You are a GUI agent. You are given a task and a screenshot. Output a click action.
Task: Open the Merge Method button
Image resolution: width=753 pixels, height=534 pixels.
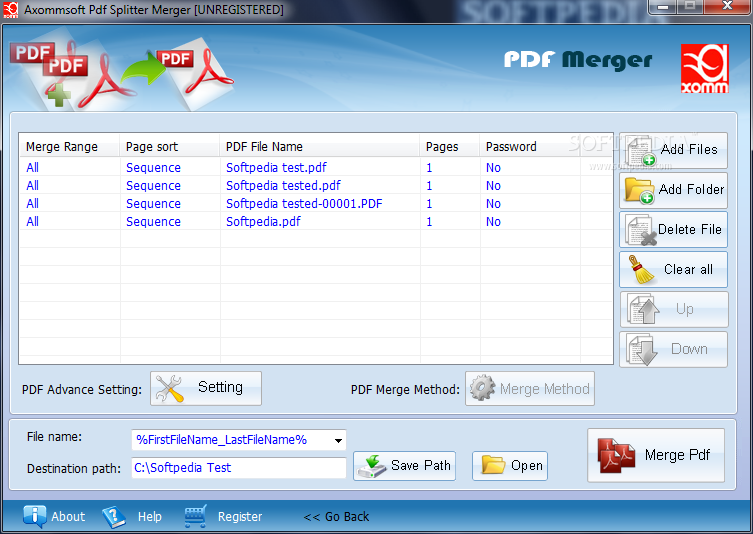tap(530, 388)
